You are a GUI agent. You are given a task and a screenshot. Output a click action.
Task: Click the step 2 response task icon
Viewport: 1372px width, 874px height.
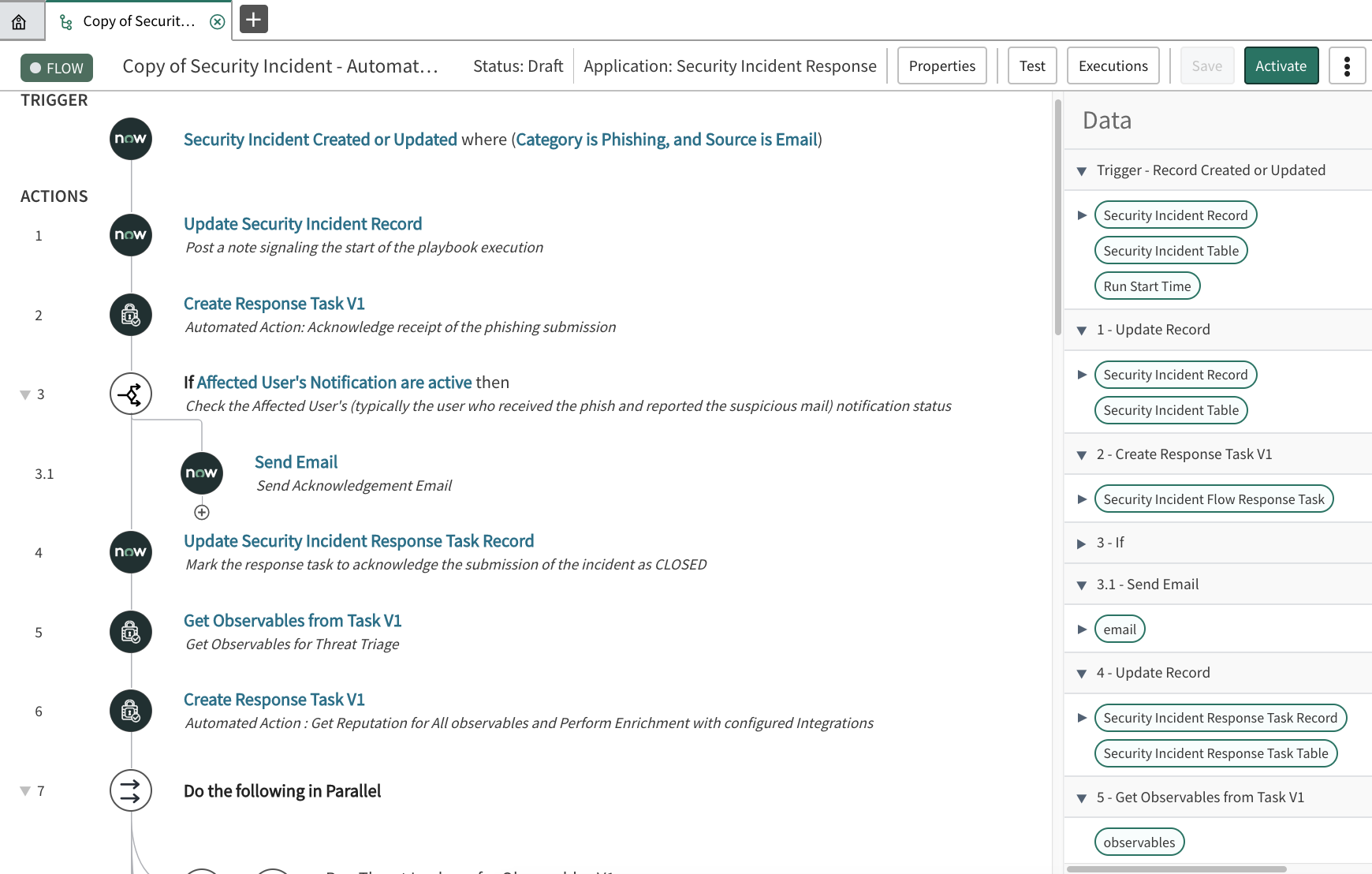131,315
